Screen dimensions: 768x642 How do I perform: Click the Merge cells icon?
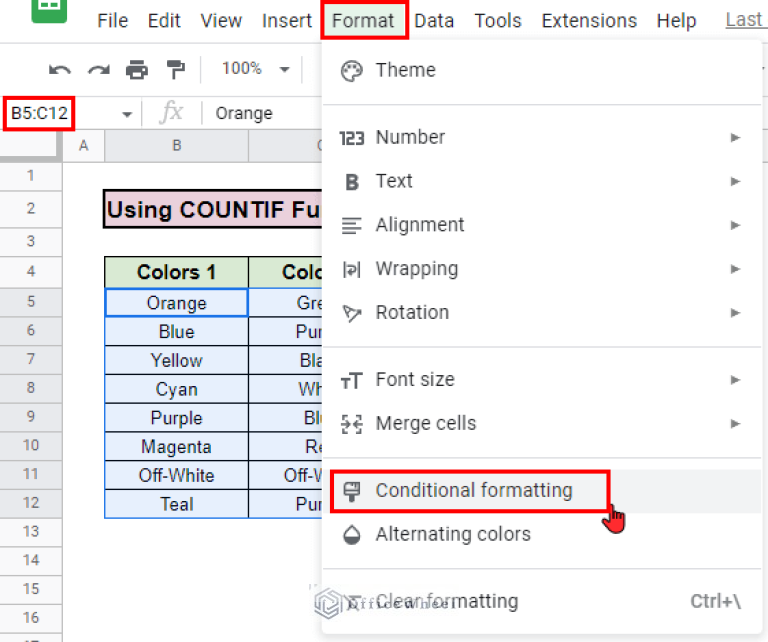coord(352,424)
